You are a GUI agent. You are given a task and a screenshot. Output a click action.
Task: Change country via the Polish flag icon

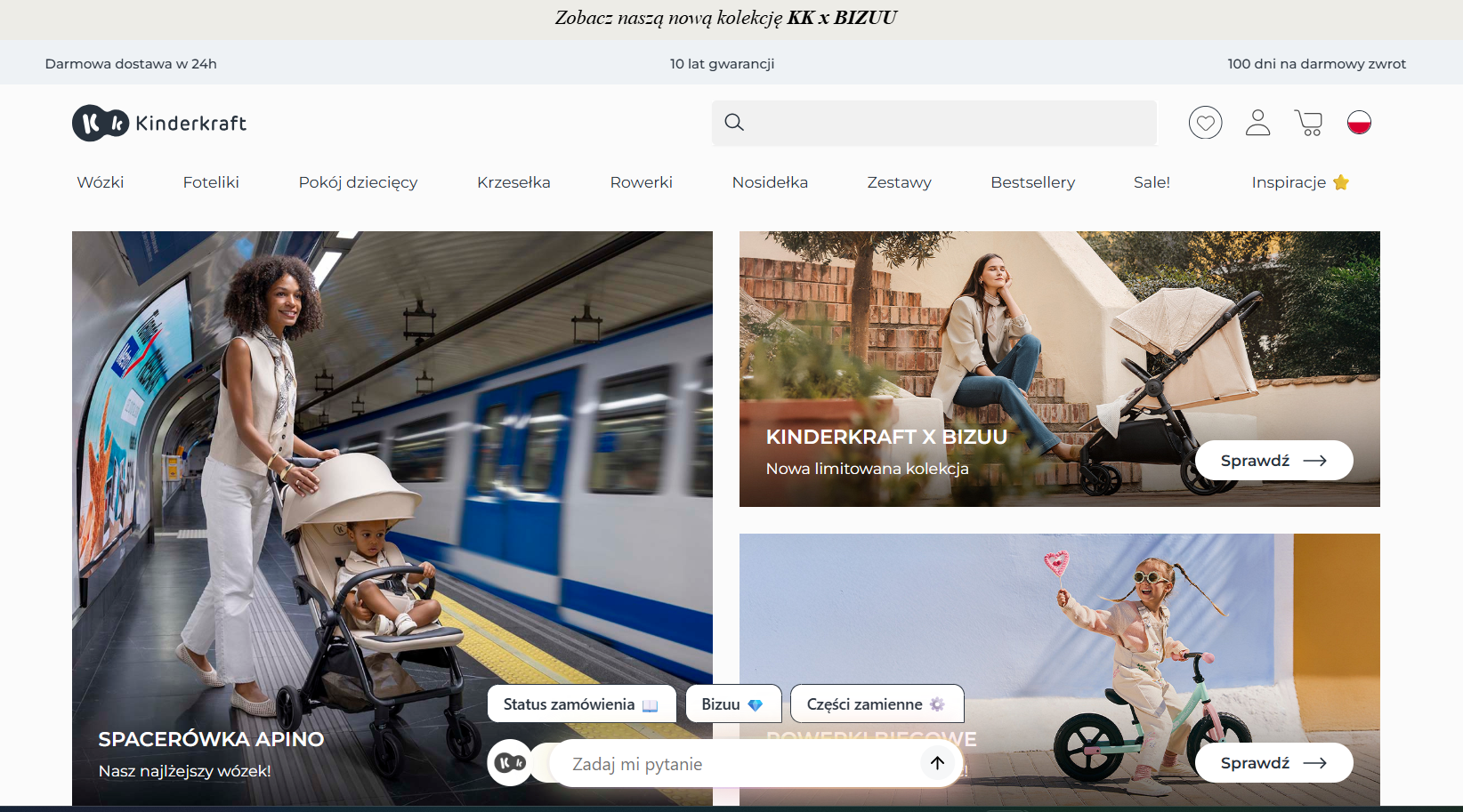(1359, 123)
